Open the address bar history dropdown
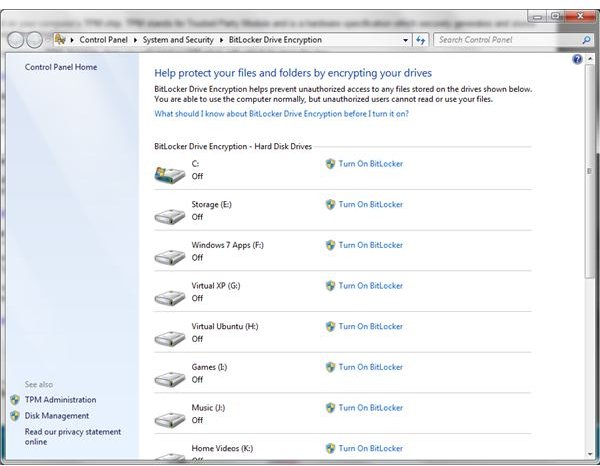The height and width of the screenshot is (466, 600). click(x=405, y=40)
